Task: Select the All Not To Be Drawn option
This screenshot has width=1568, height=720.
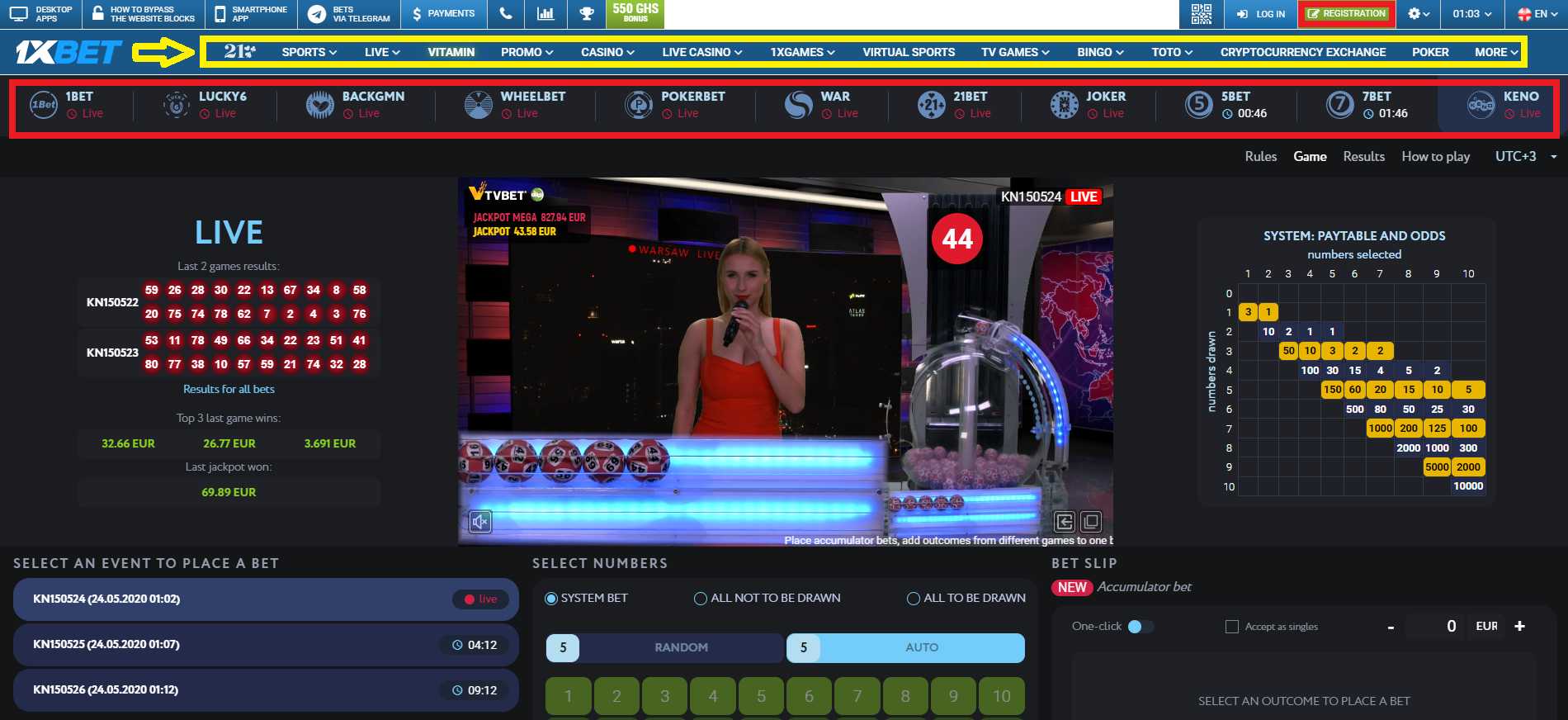Action: 701,599
